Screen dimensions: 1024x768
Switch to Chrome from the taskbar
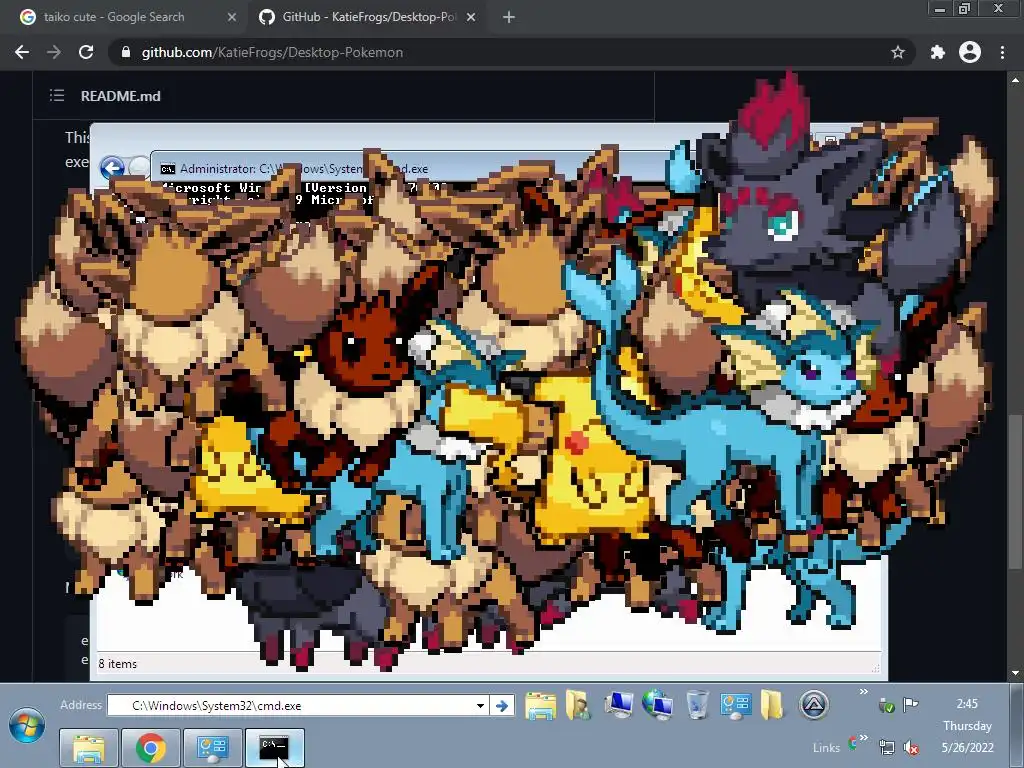click(x=151, y=748)
